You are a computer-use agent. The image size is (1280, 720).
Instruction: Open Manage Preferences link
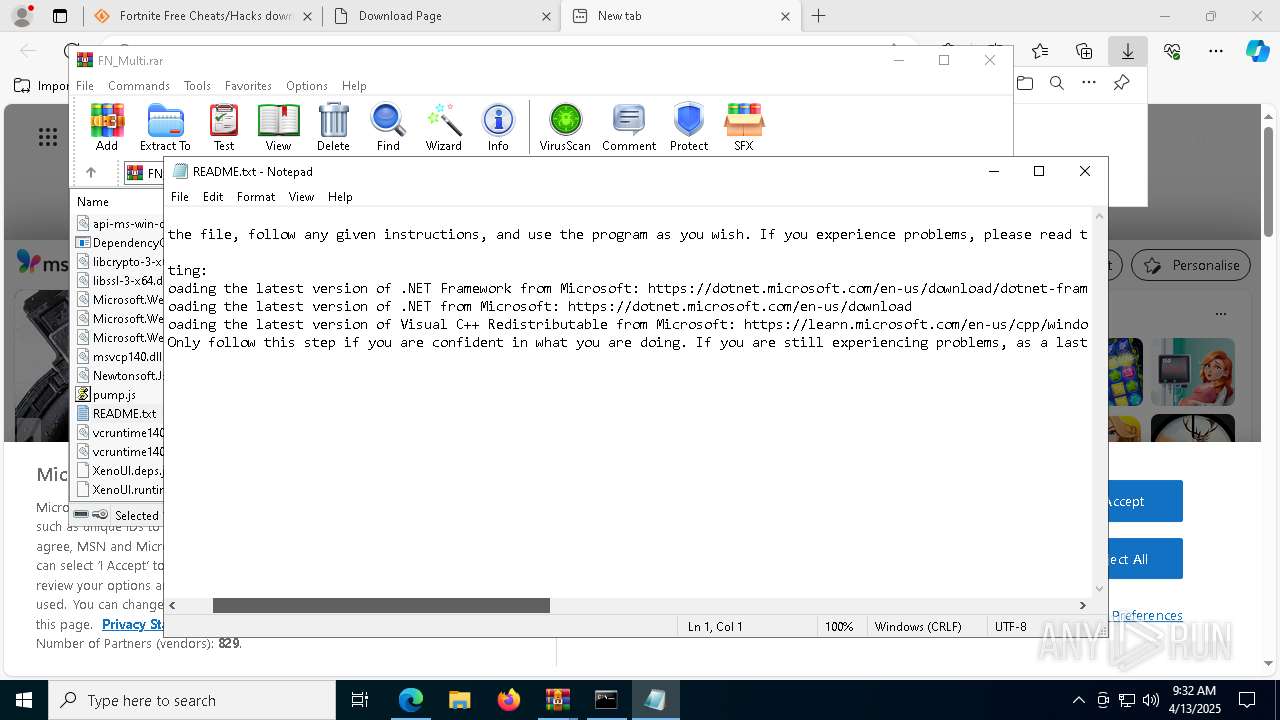pos(1148,615)
